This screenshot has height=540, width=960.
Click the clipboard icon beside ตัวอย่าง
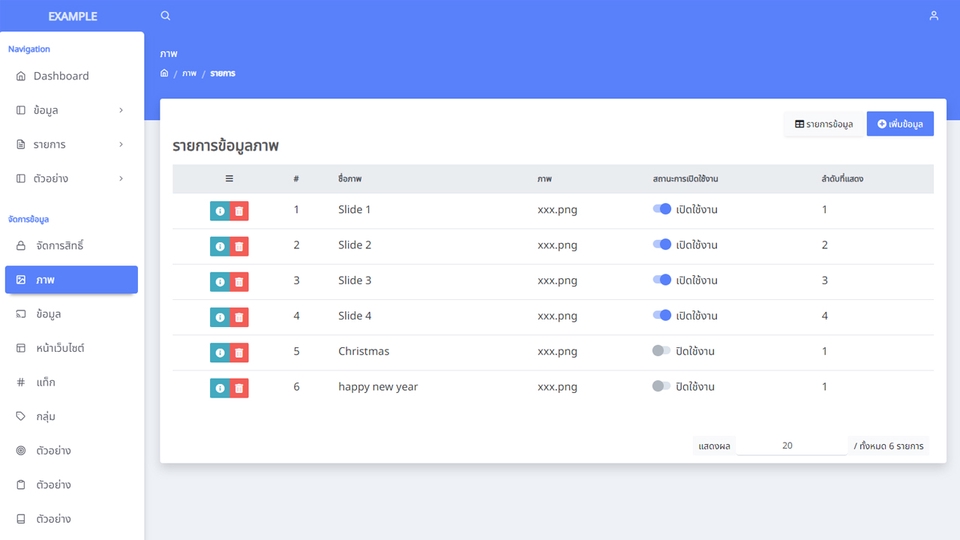21,485
